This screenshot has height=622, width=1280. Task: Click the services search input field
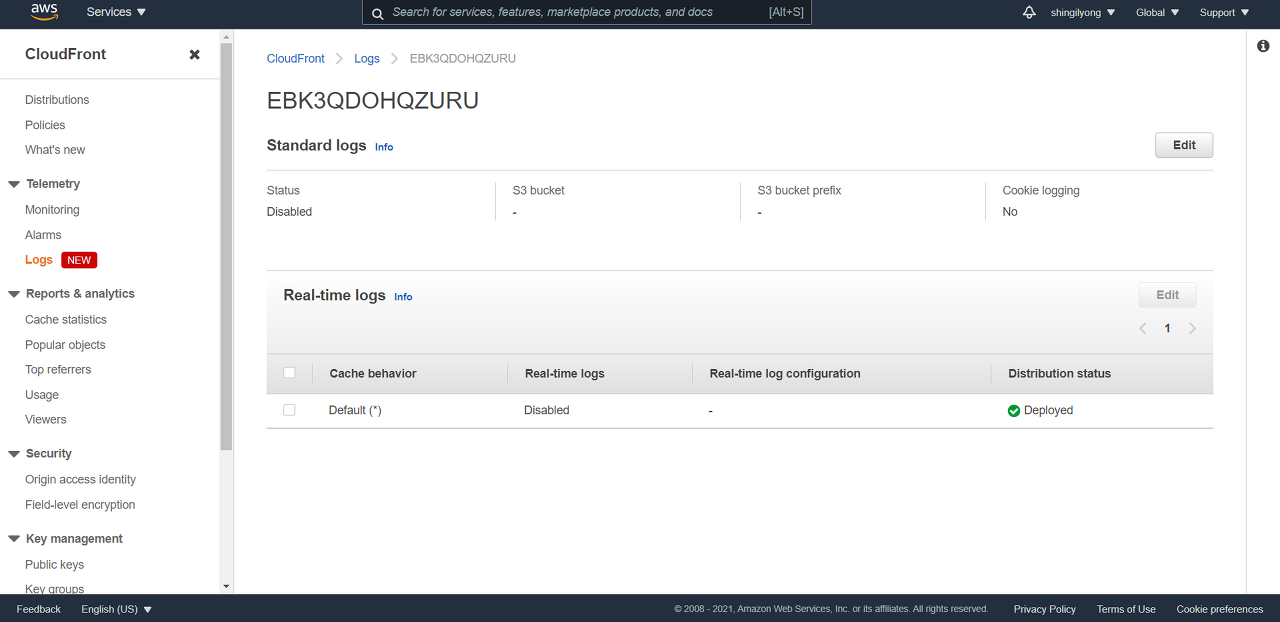tap(587, 12)
